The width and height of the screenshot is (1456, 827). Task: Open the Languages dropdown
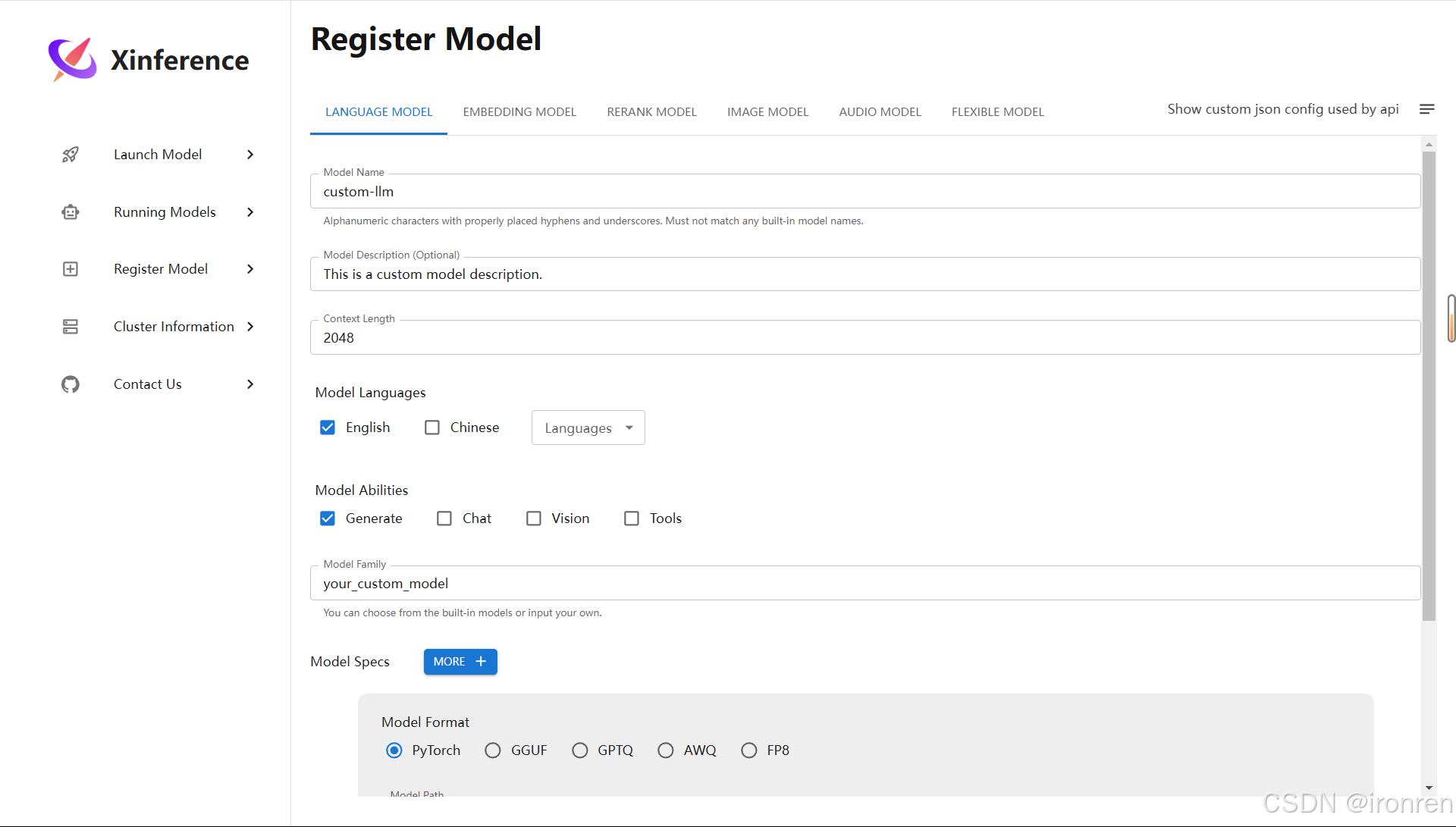[588, 428]
